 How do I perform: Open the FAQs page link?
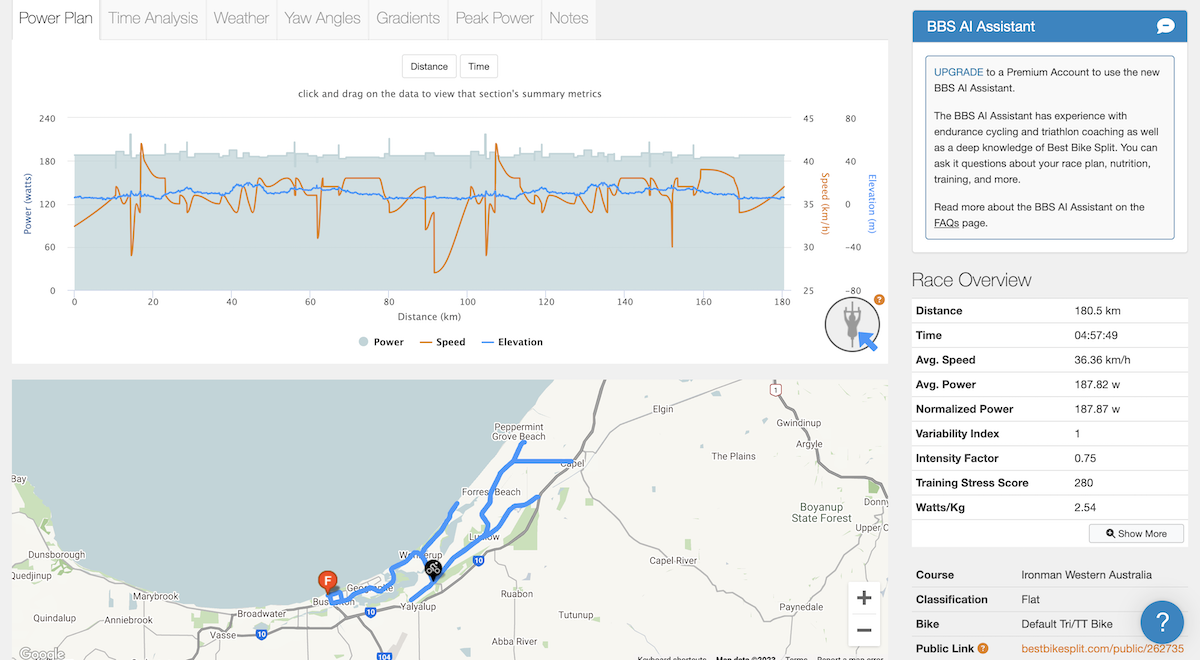pyautogui.click(x=947, y=223)
